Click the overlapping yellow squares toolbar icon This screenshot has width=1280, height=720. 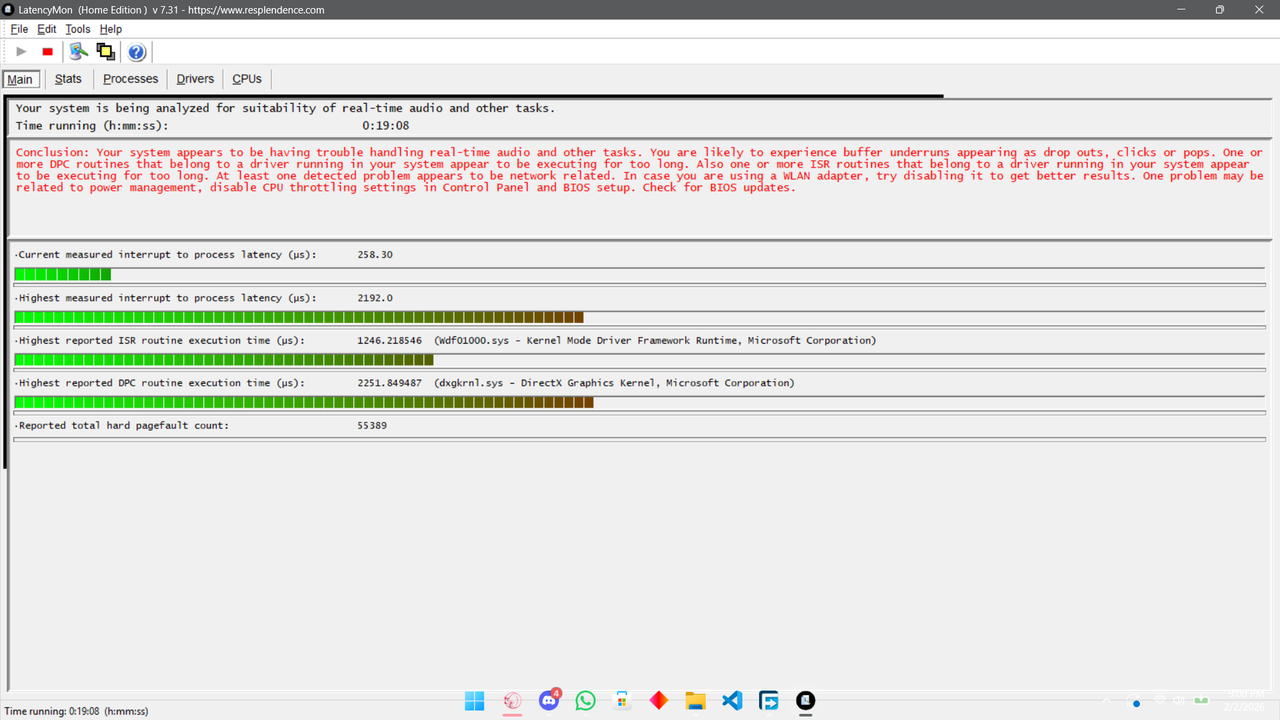[x=105, y=52]
